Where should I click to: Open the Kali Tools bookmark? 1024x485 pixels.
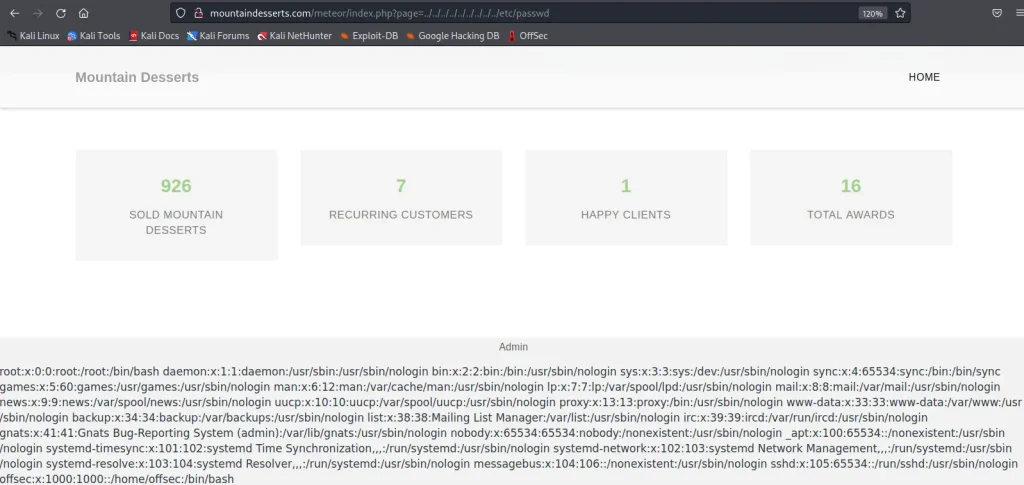point(94,36)
